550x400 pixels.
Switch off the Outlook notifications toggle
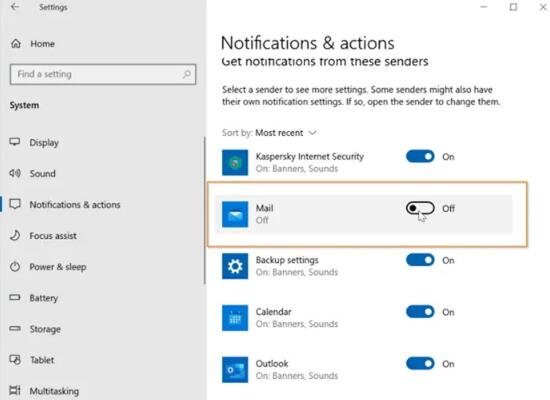pyautogui.click(x=420, y=364)
